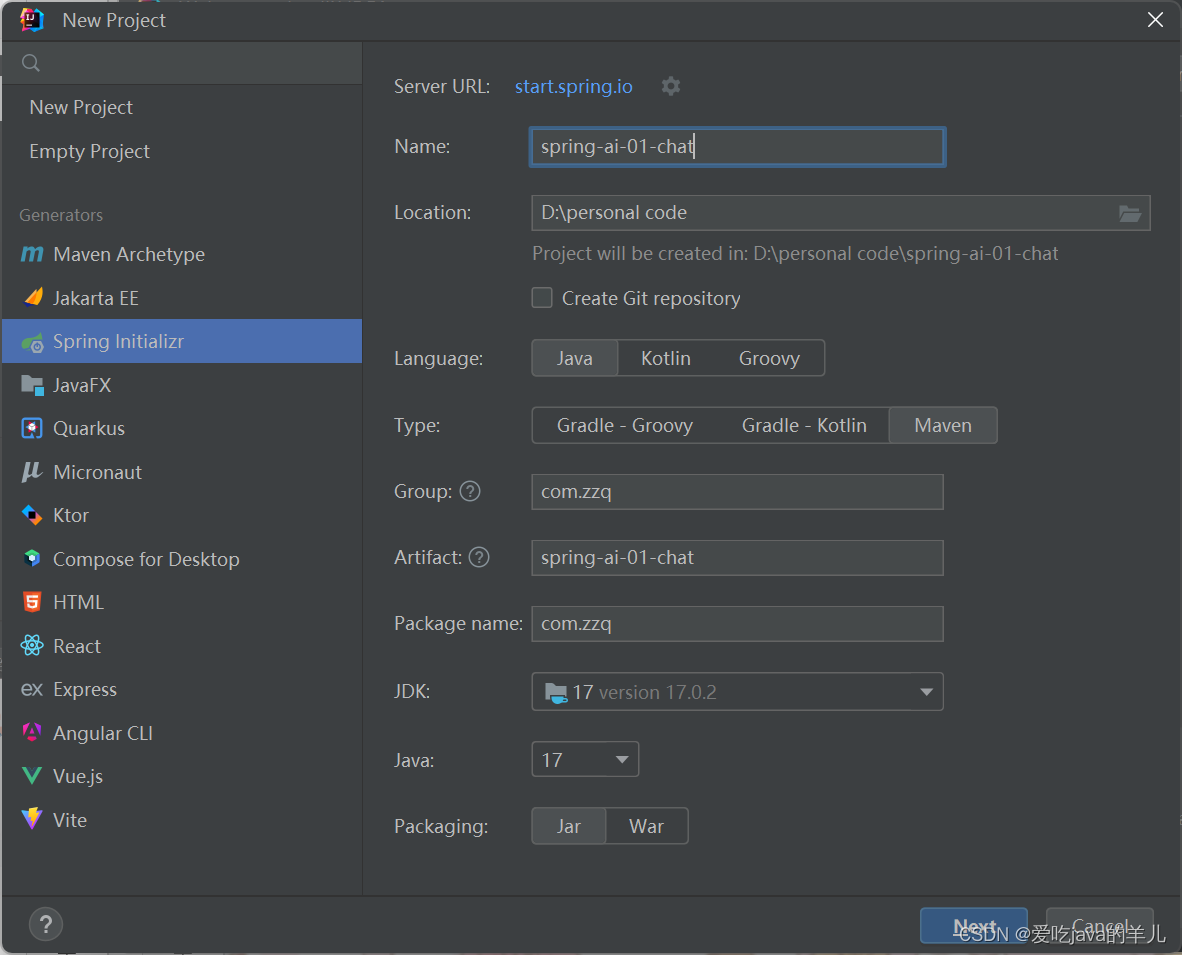Select Gradle - Groovy build type
This screenshot has width=1182, height=955.
pos(625,424)
